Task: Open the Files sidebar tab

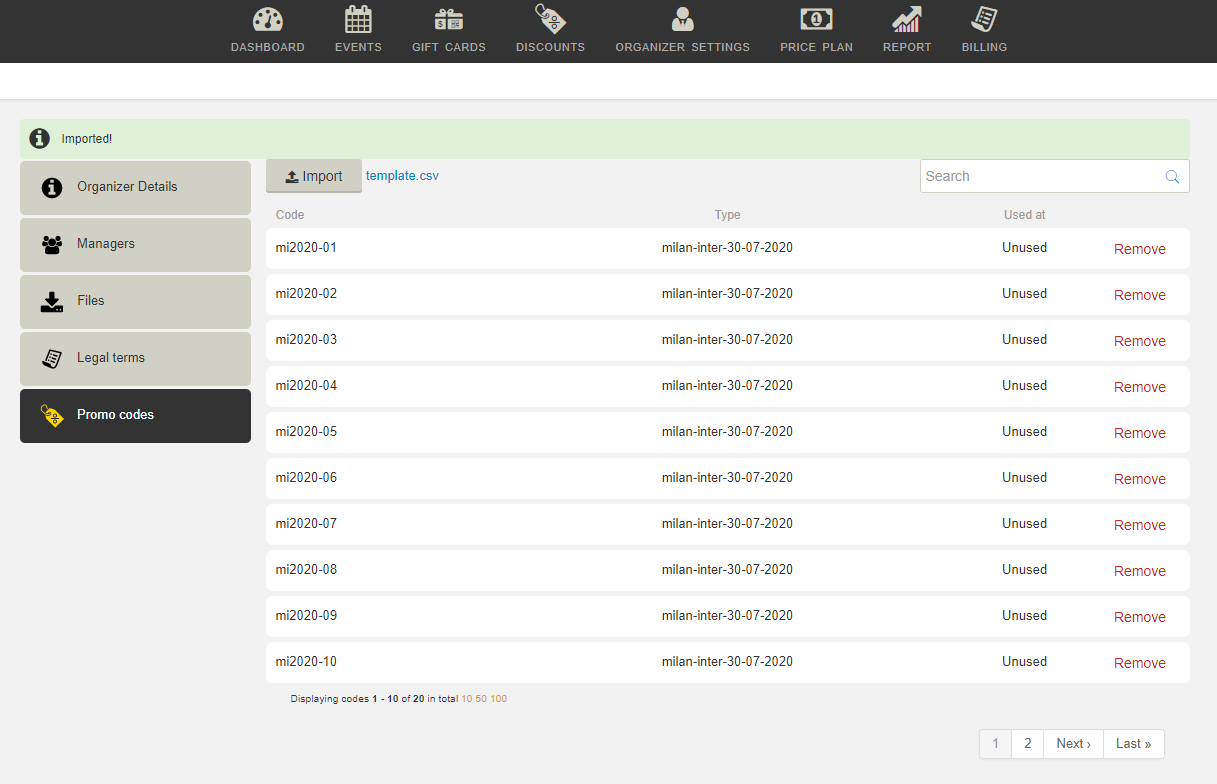Action: pyautogui.click(x=135, y=301)
